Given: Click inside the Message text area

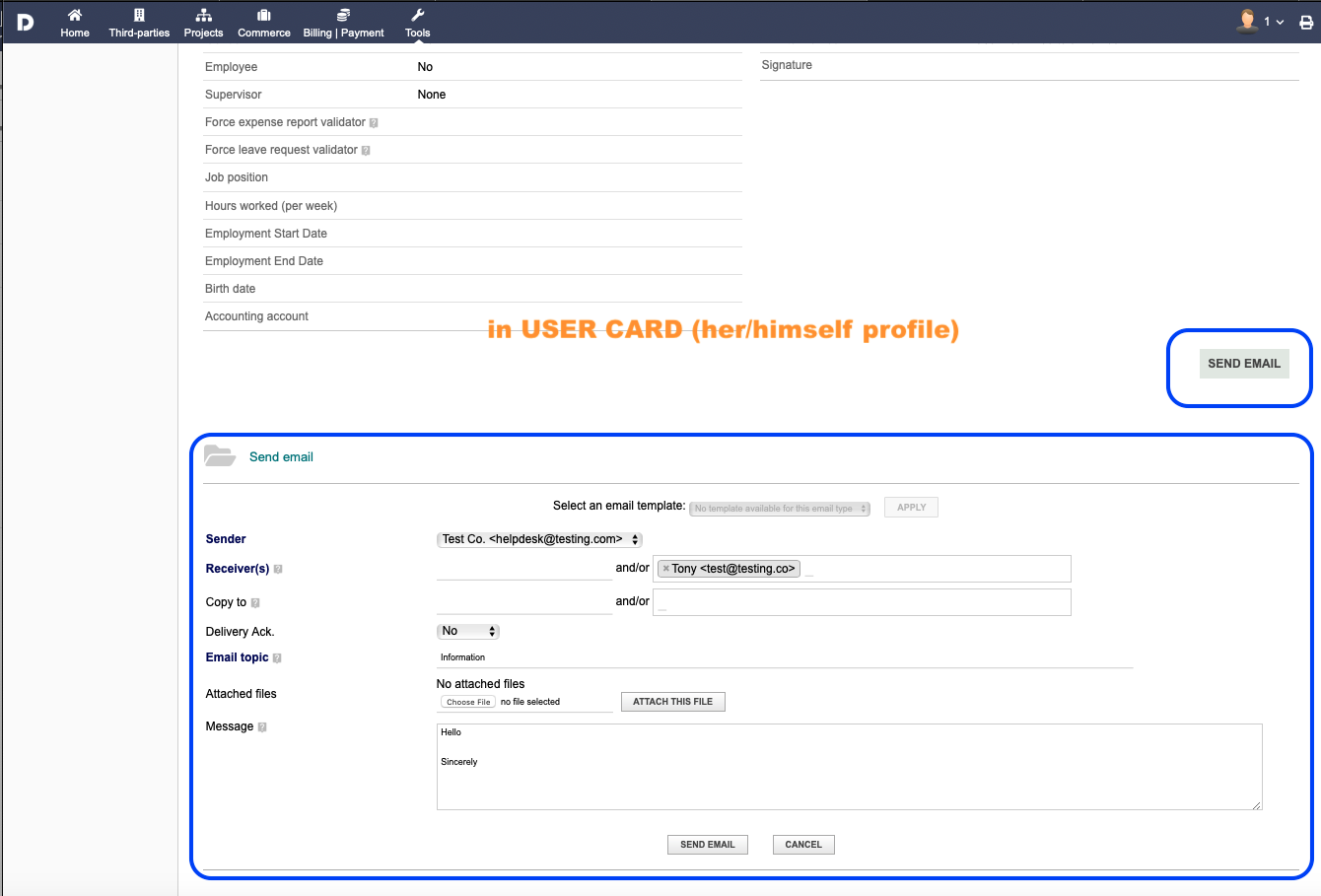Looking at the screenshot, I should [849, 767].
